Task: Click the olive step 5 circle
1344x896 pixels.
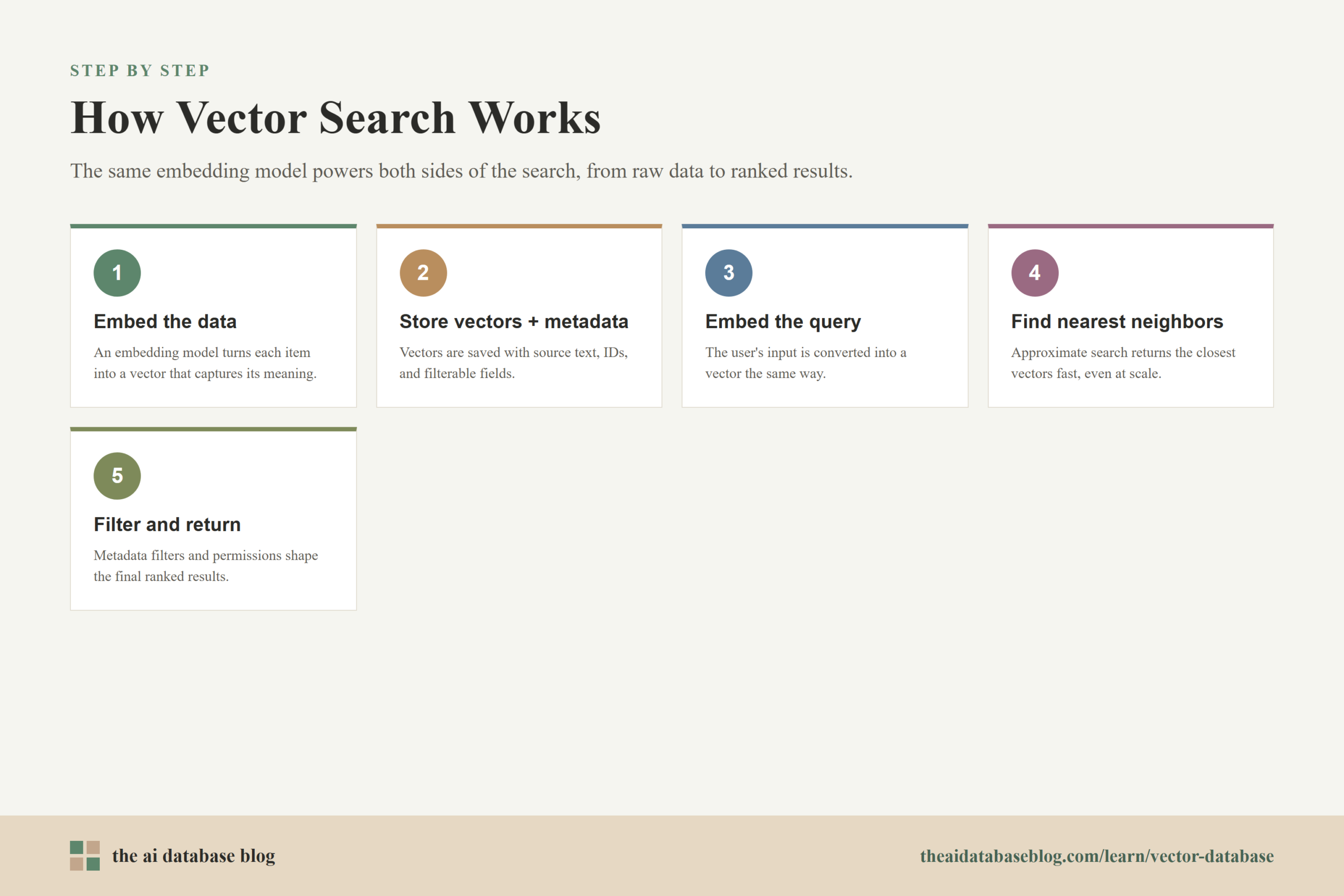Action: pyautogui.click(x=117, y=476)
